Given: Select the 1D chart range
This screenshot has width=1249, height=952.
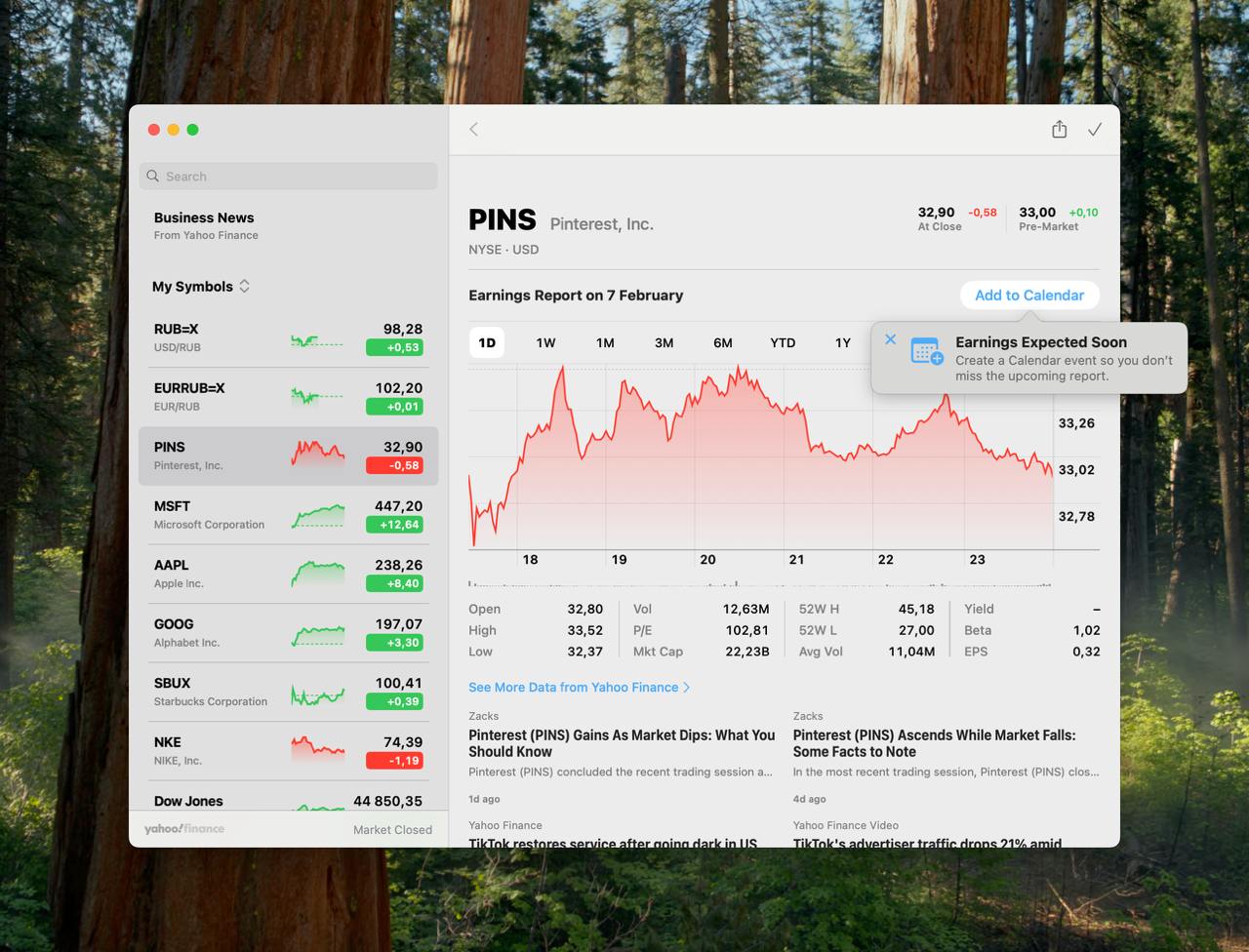Looking at the screenshot, I should coord(487,342).
